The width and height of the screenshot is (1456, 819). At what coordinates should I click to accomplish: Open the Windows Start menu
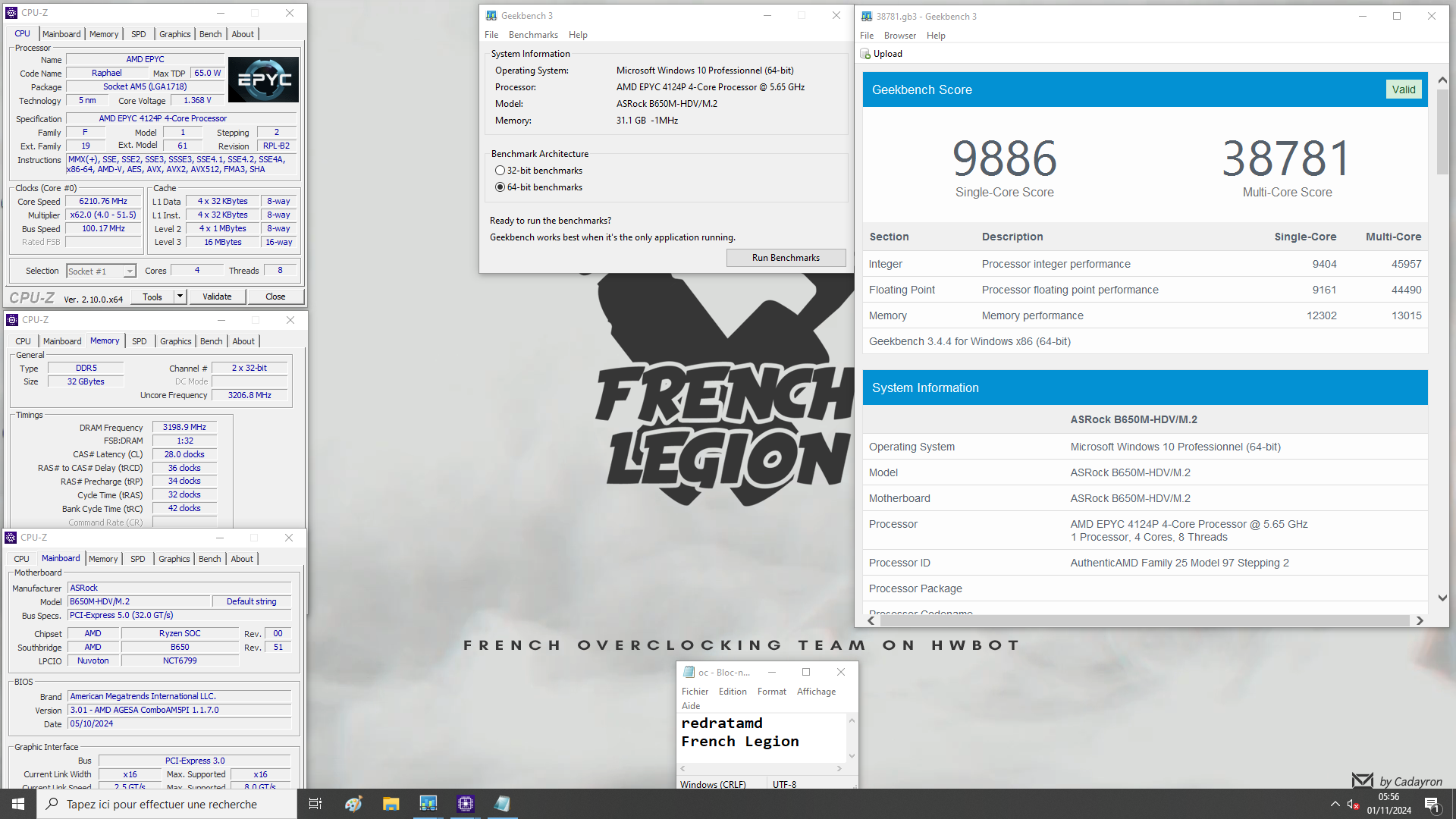coord(18,804)
